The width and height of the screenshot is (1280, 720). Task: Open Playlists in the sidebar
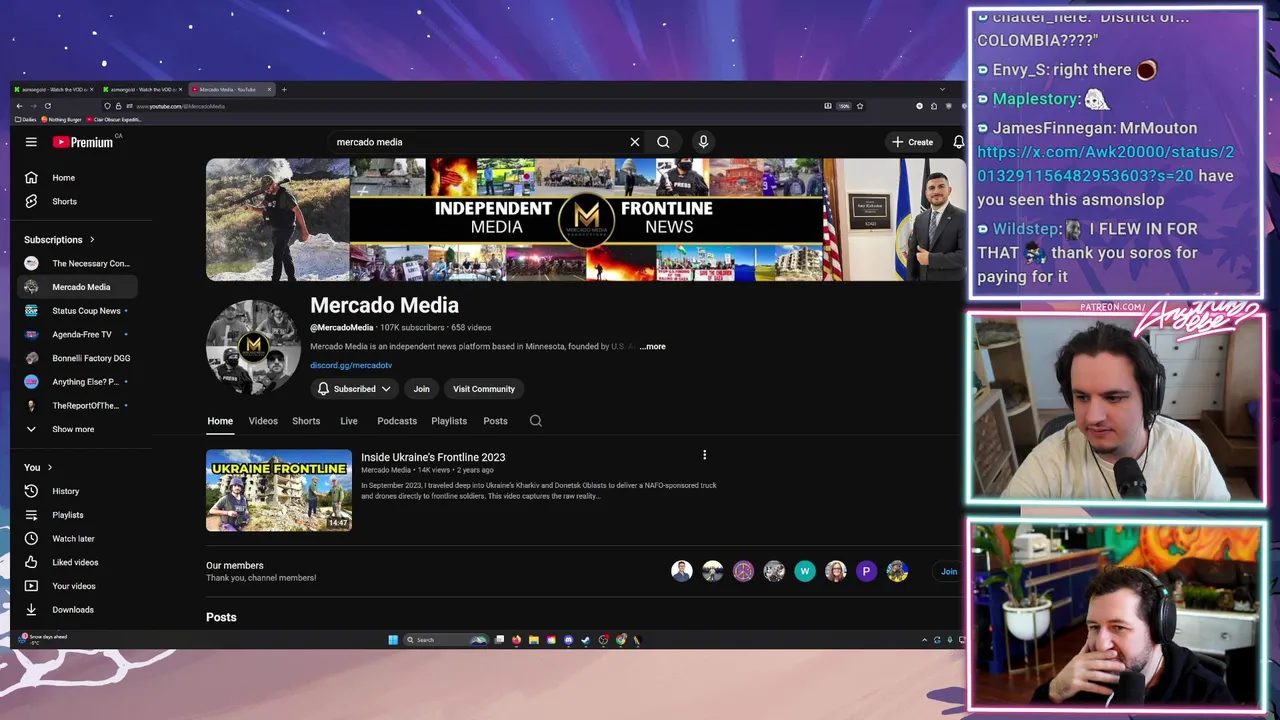pos(78,515)
